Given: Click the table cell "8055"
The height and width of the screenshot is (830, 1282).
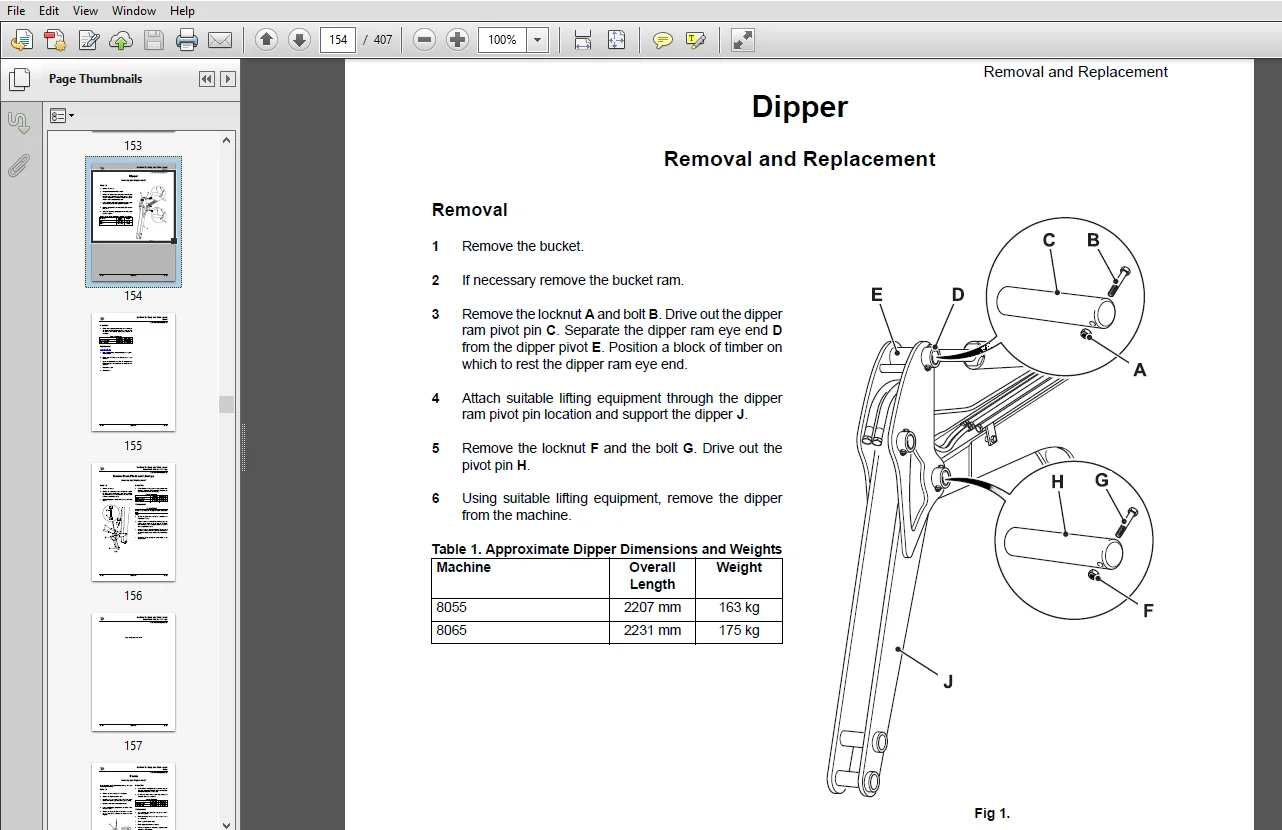Looking at the screenshot, I should [x=451, y=607].
